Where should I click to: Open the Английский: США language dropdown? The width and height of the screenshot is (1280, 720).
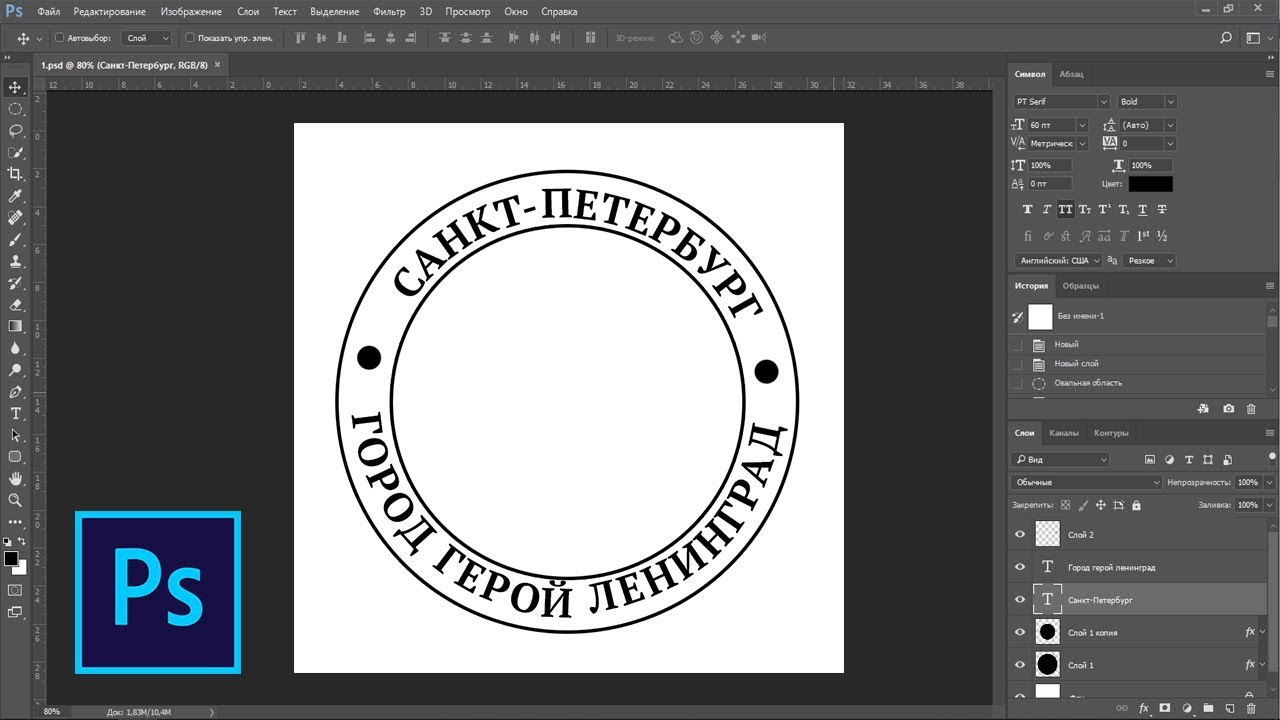pos(1057,260)
